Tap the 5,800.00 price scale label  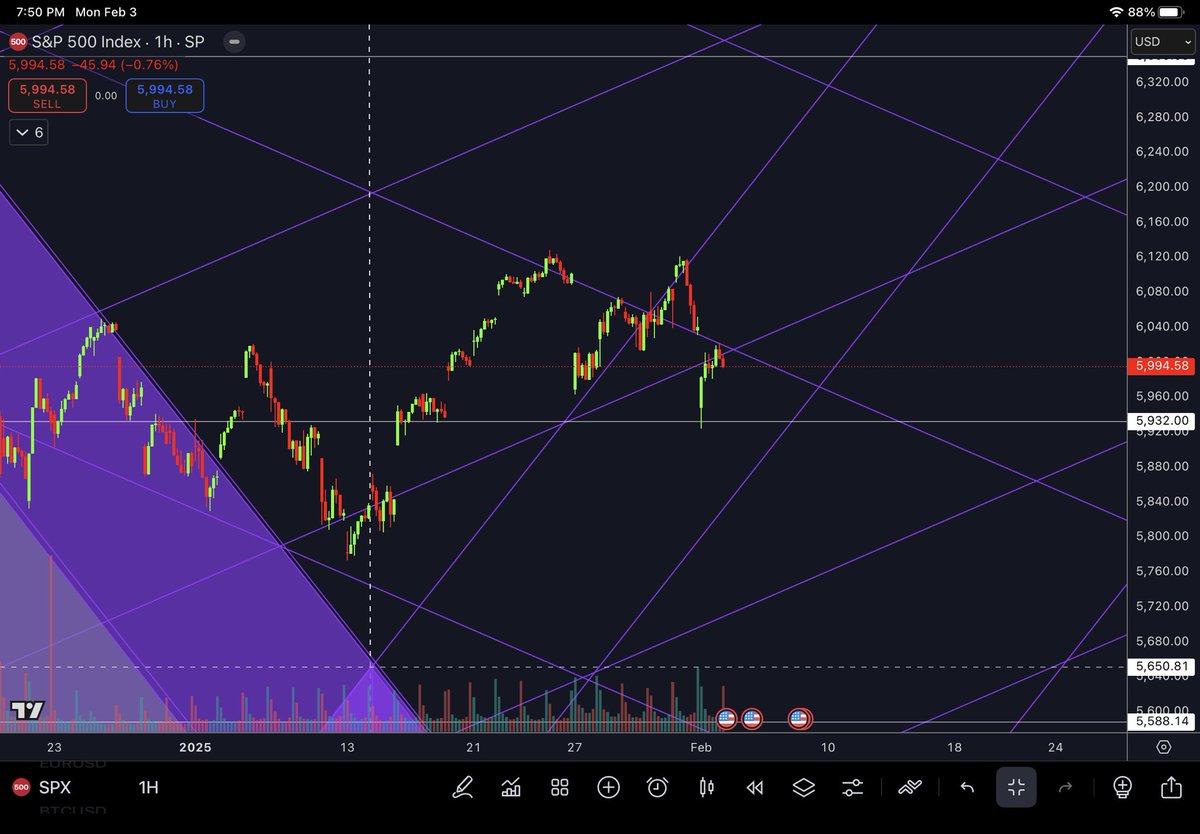tap(1161, 536)
